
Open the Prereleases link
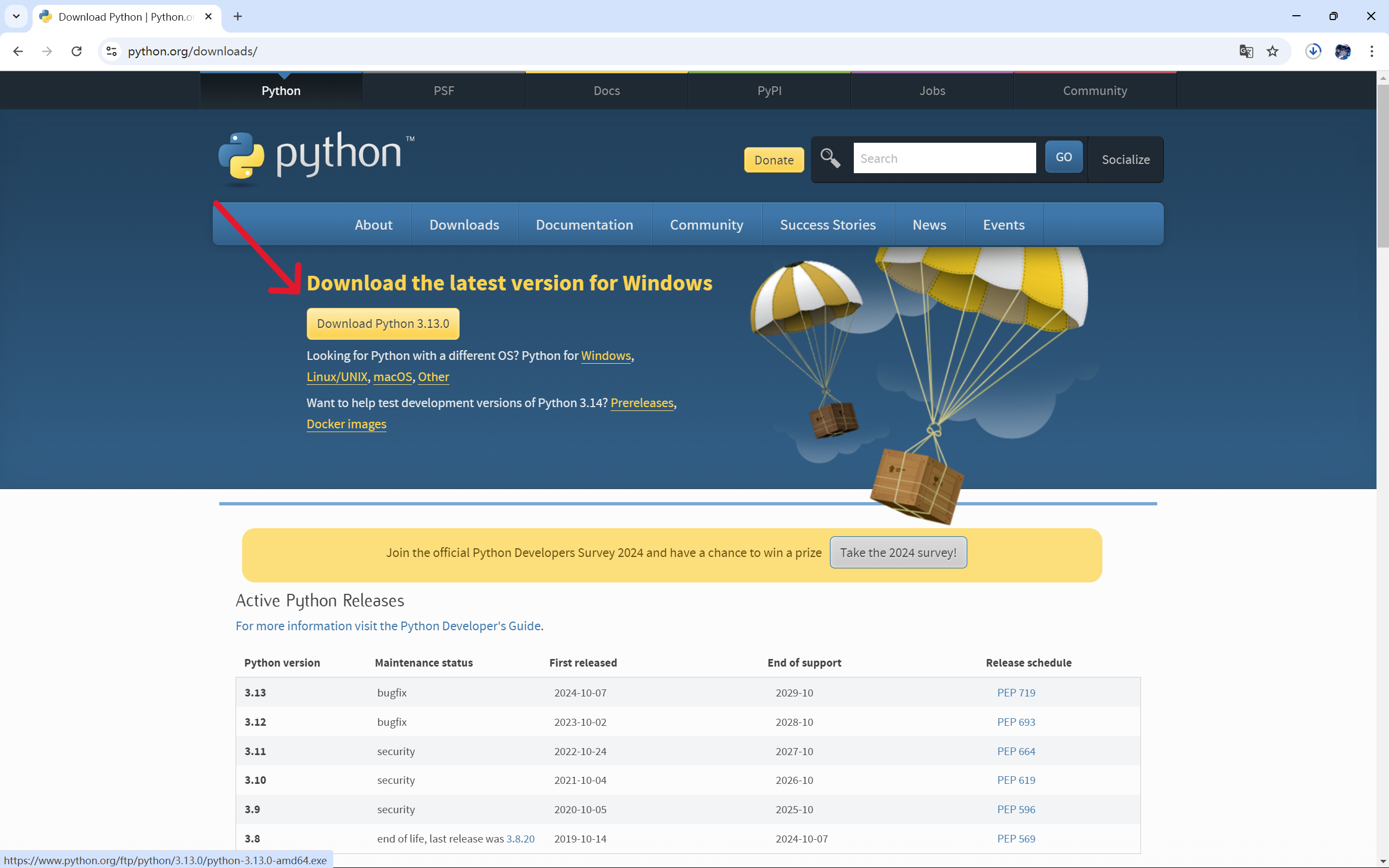click(642, 402)
